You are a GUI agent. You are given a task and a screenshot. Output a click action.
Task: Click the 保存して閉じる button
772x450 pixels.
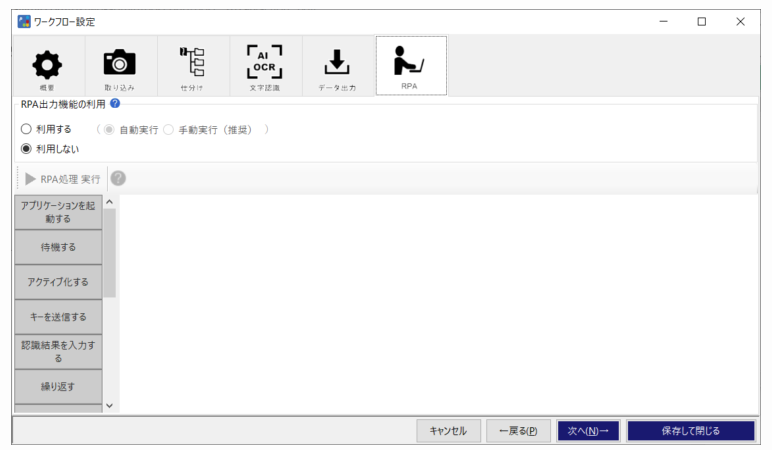691,431
